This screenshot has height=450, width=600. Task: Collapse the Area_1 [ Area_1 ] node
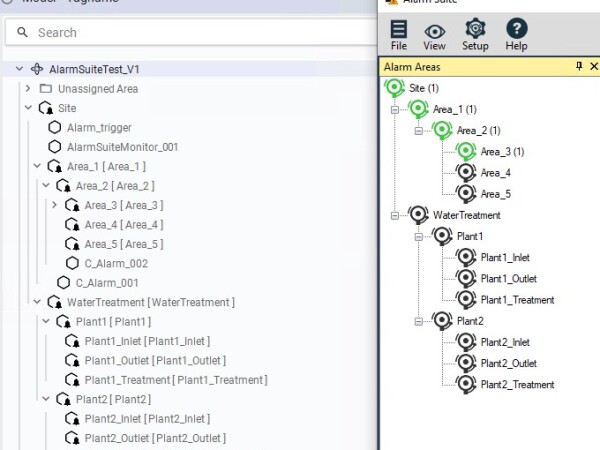(37, 166)
